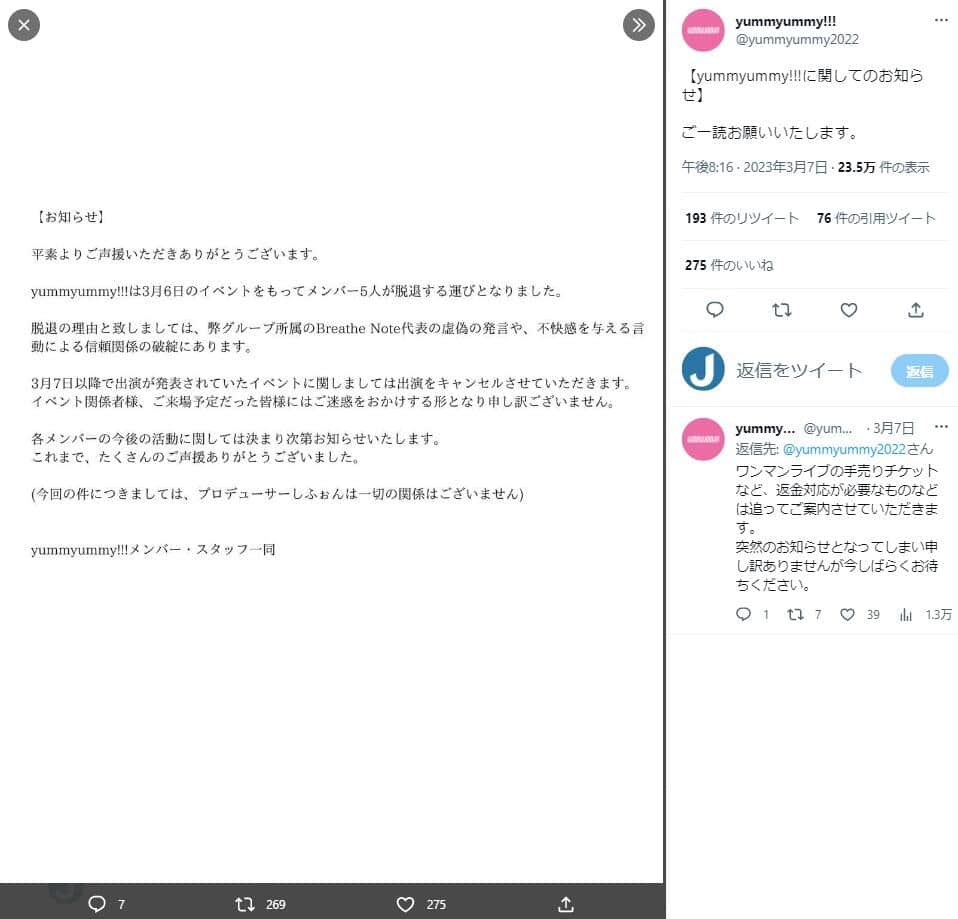
Task: Like the reply tweet showing 39 likes
Action: (x=847, y=614)
